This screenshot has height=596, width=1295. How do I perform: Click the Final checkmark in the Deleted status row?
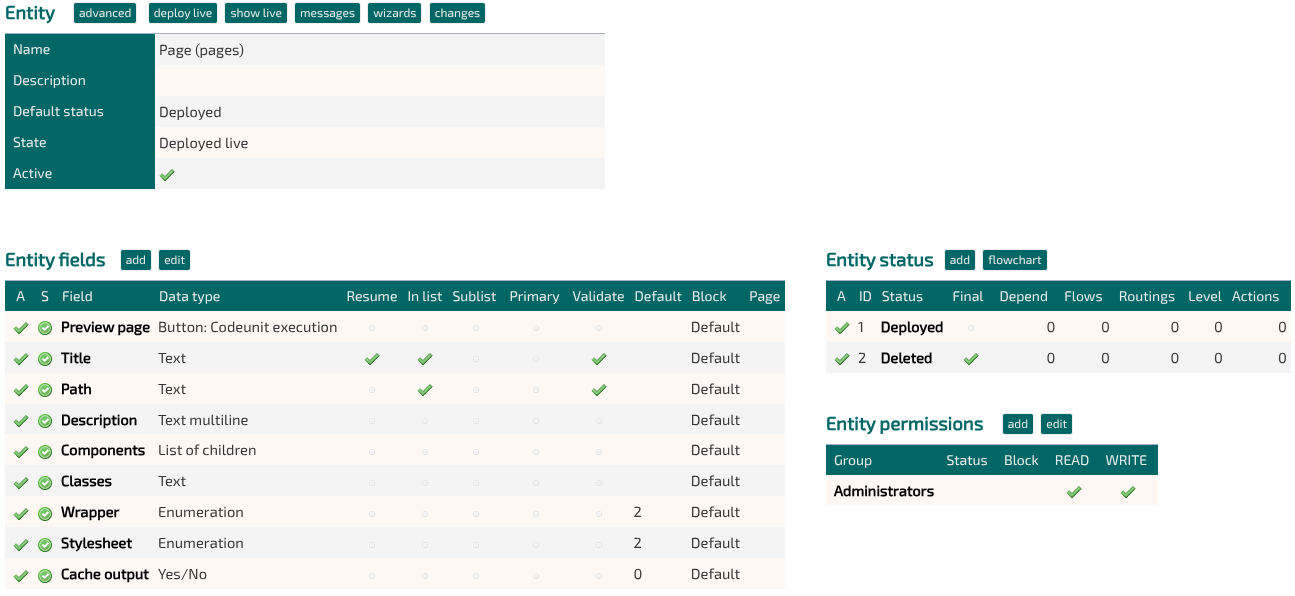[970, 359]
